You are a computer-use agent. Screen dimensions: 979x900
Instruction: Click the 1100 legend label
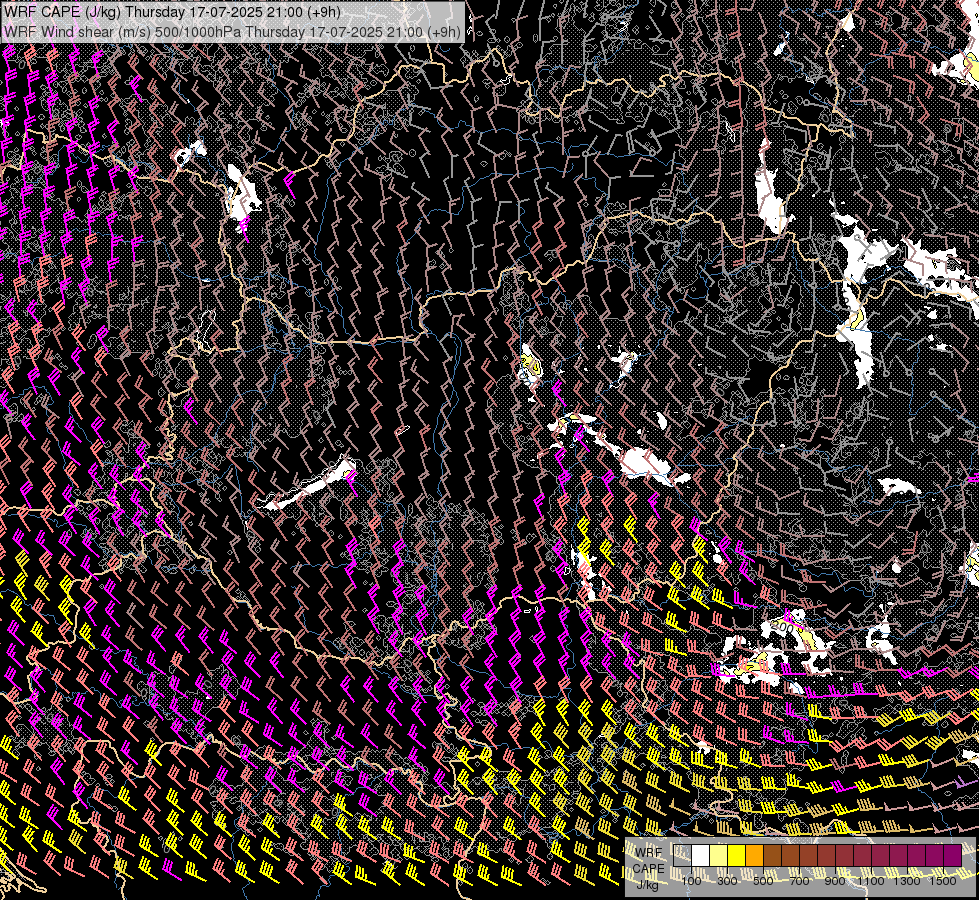(871, 881)
